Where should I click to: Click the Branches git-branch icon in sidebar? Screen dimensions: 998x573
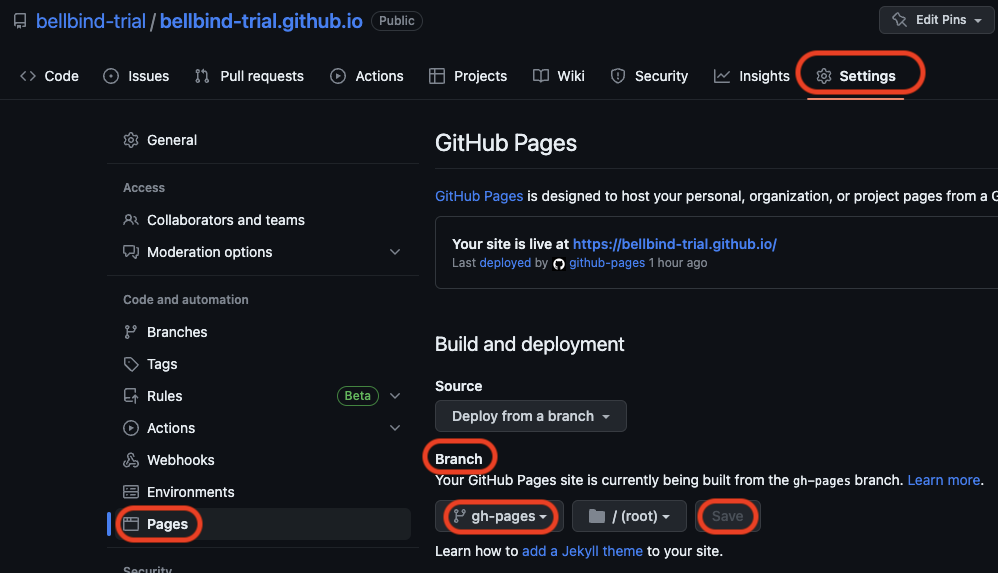pos(130,332)
